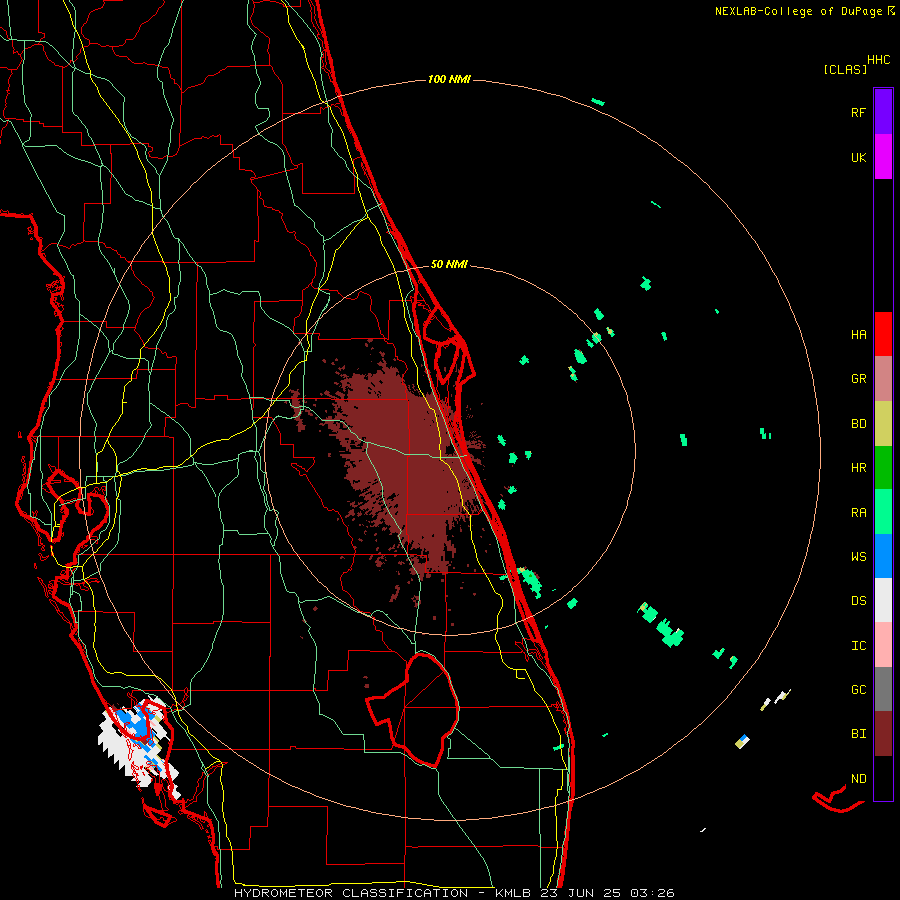Select the IC light pink legend swatch
The width and height of the screenshot is (900, 900).
click(883, 645)
